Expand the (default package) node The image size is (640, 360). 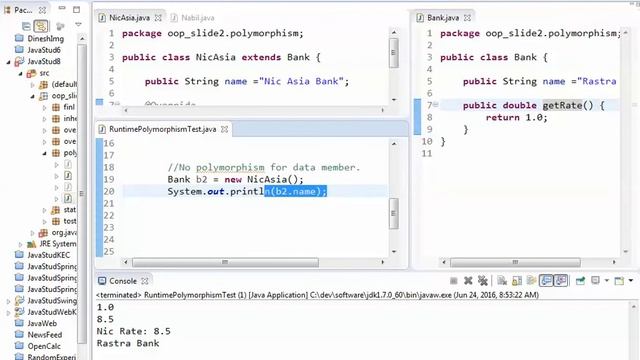[33, 85]
